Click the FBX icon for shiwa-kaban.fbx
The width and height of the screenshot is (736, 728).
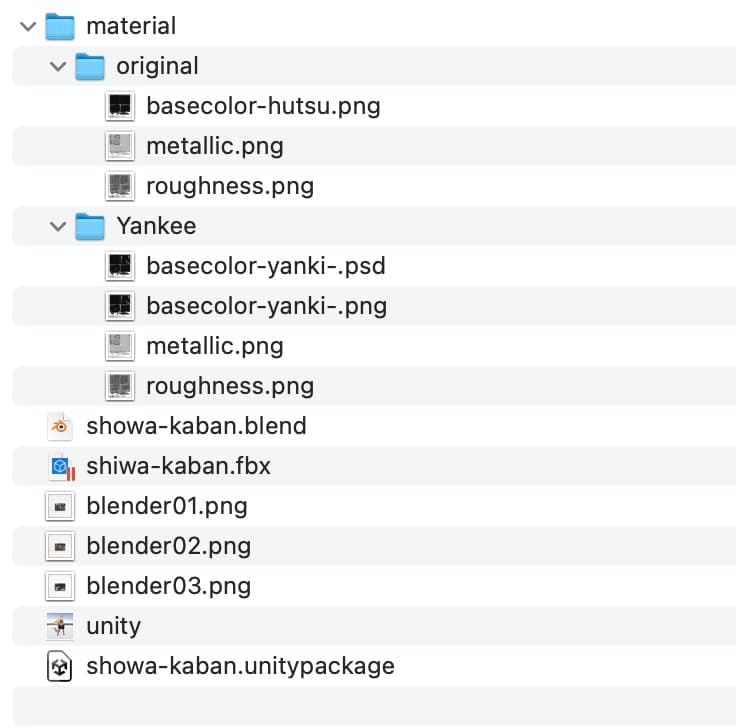point(61,466)
